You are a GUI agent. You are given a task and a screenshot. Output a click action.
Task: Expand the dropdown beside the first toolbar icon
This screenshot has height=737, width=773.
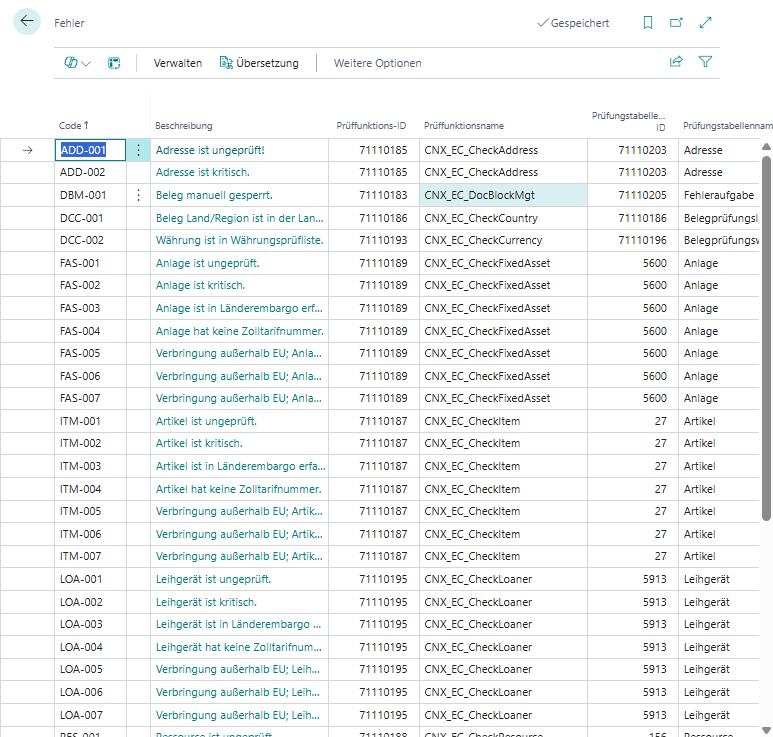click(86, 63)
